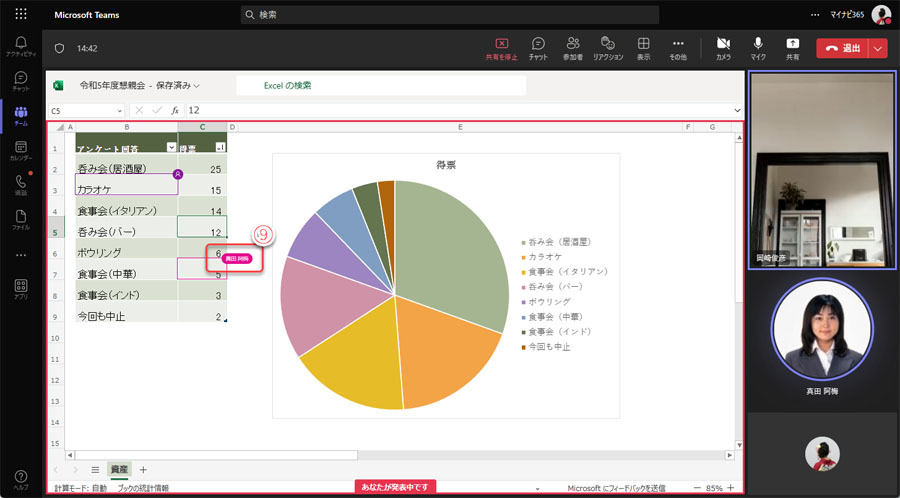
Task: Expand the Excel formula bar
Action: (738, 110)
